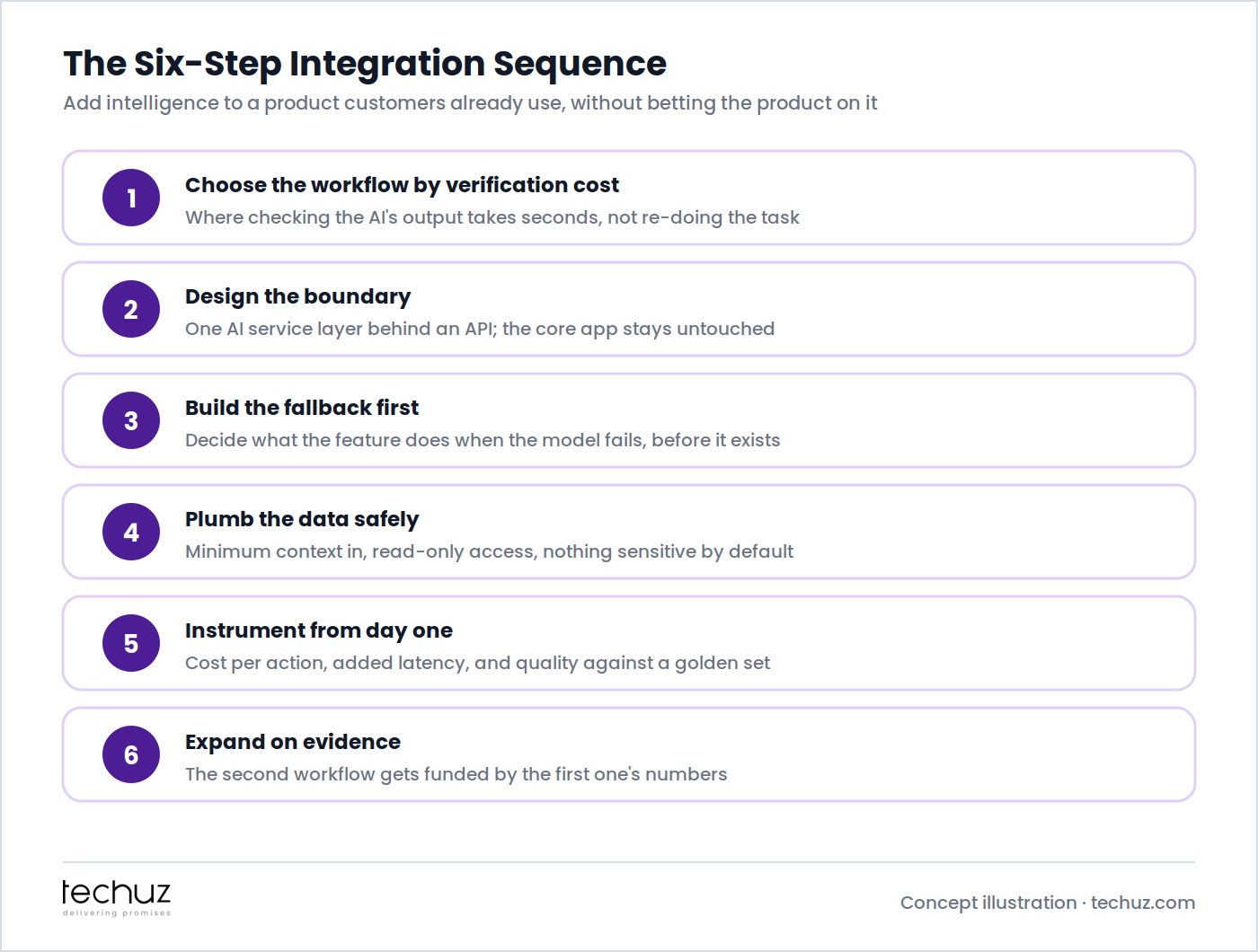Select heading 'Choose the workflow by verification cost'

coord(402,185)
